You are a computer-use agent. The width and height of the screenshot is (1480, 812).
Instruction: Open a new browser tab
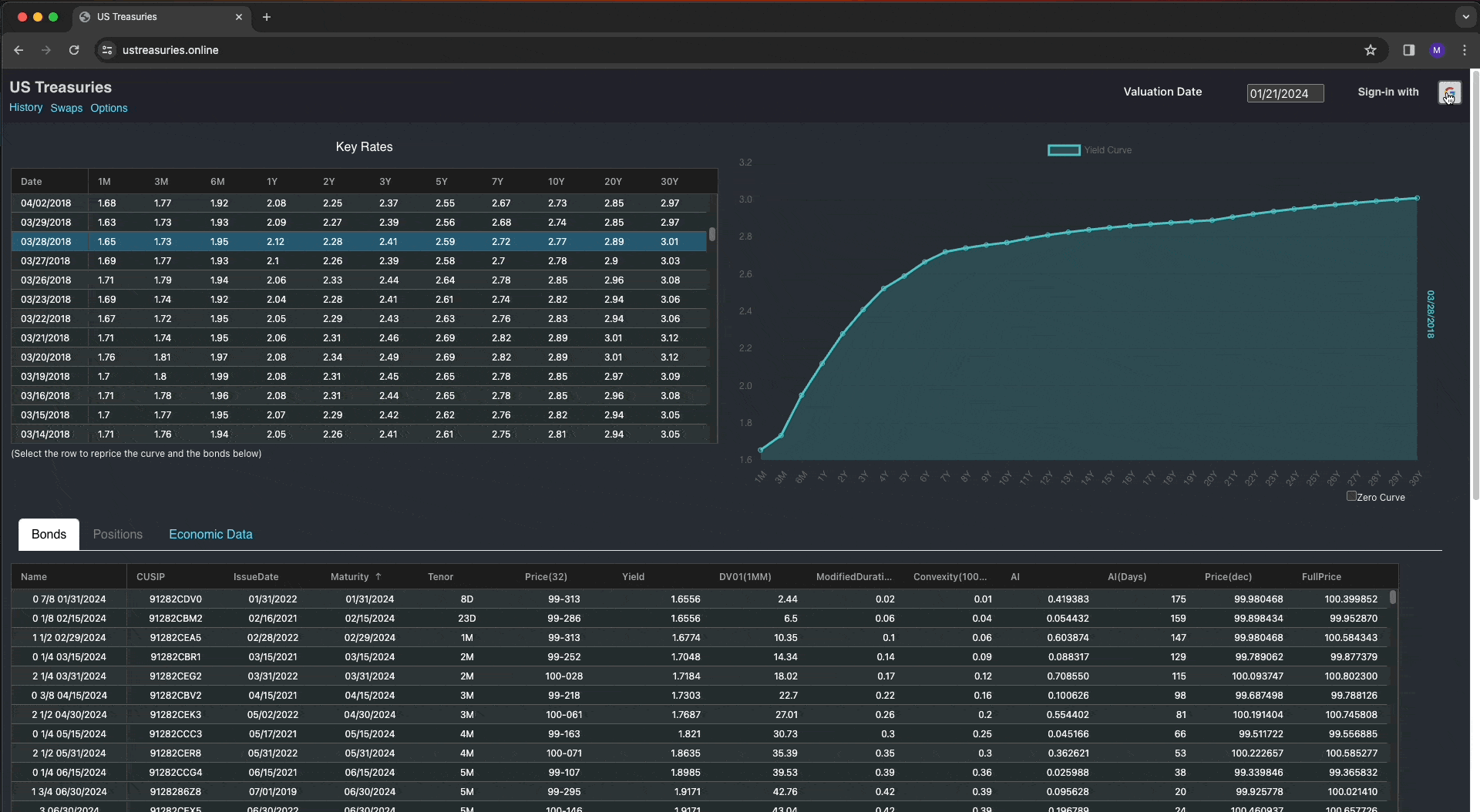tap(267, 17)
